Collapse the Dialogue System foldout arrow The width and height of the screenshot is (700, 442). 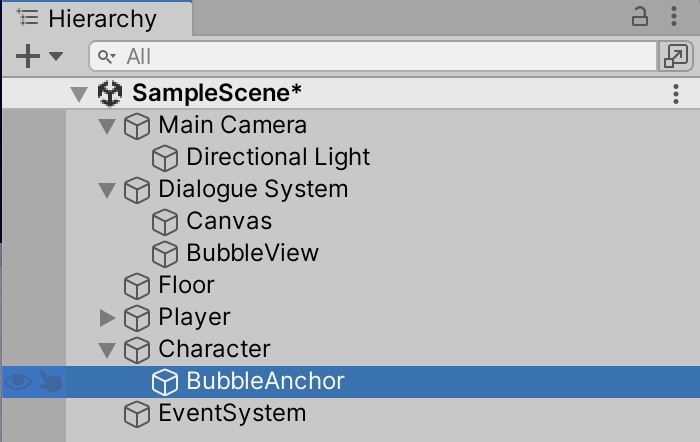(108, 190)
